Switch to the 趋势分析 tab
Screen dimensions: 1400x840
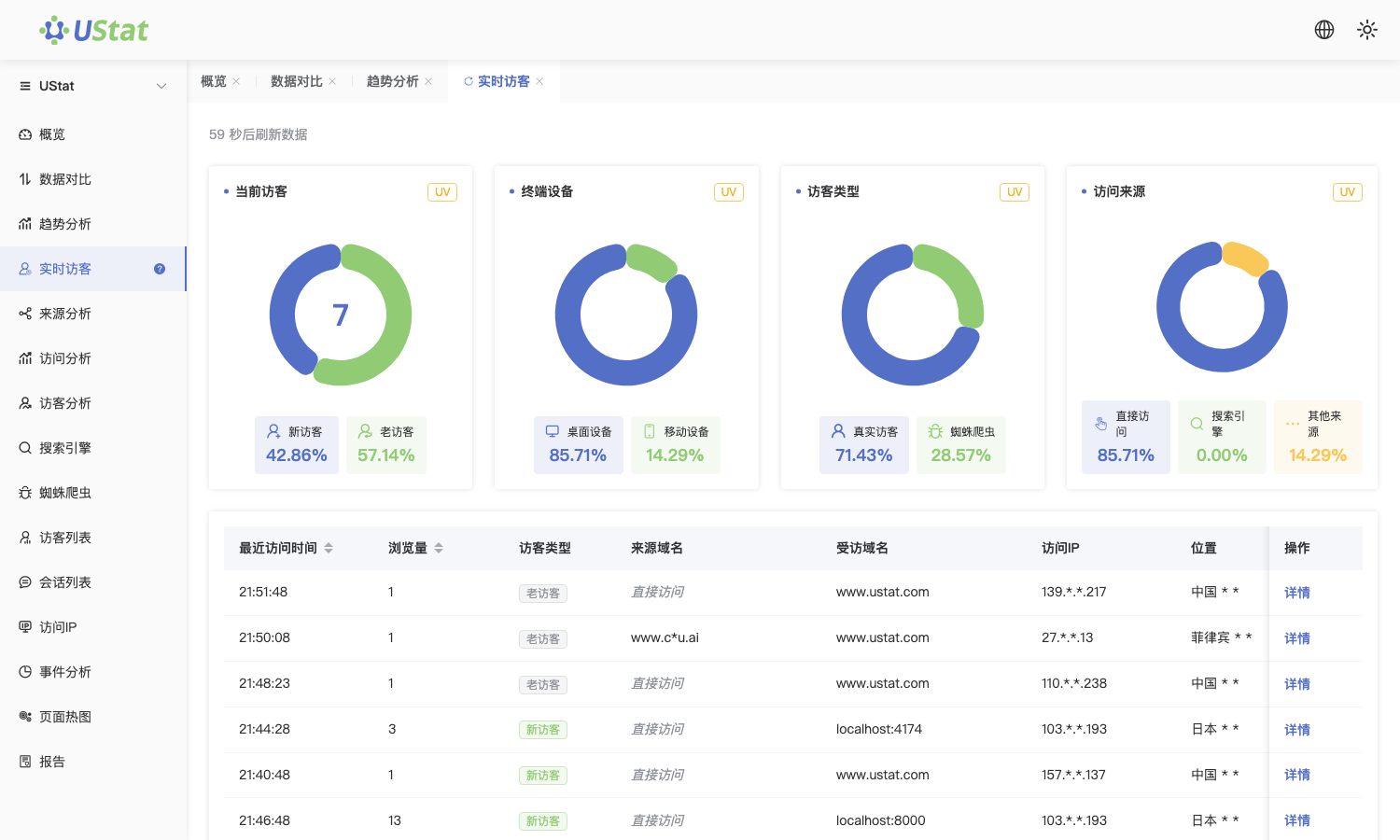pyautogui.click(x=393, y=81)
